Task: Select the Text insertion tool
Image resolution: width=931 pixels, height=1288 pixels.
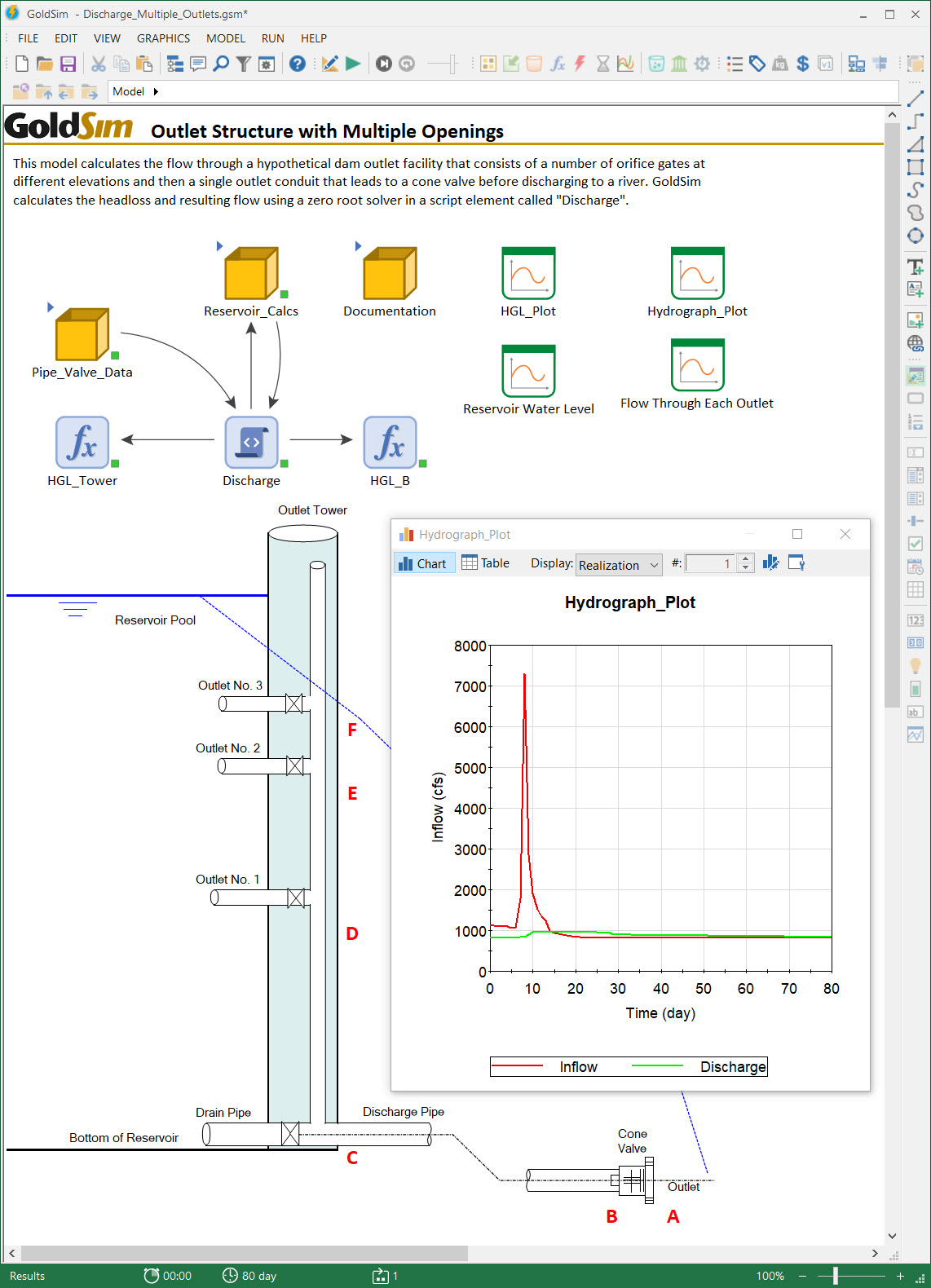Action: pos(916,267)
